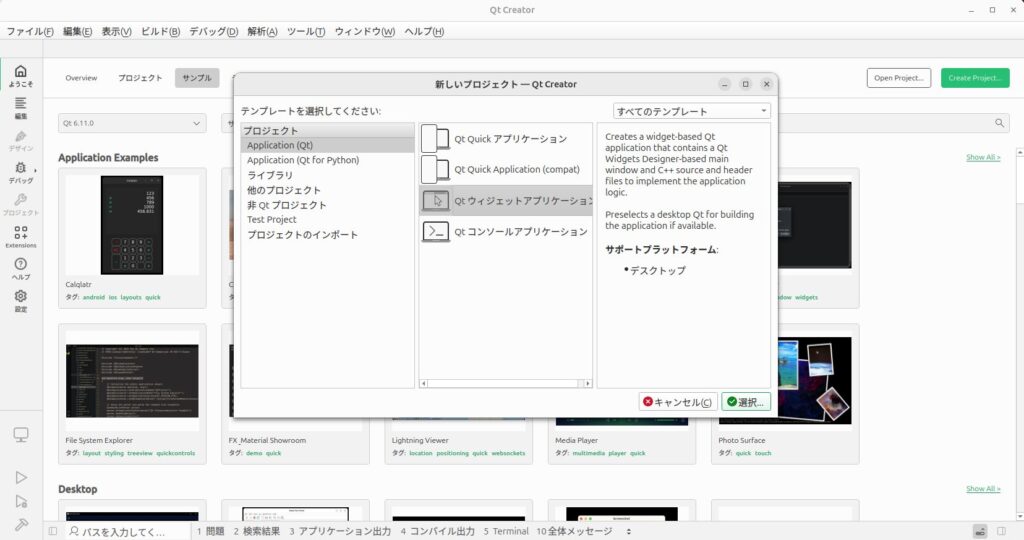Switch to the 編集 (Edit) mode icon
Image resolution: width=1024 pixels, height=540 pixels.
pos(21,108)
